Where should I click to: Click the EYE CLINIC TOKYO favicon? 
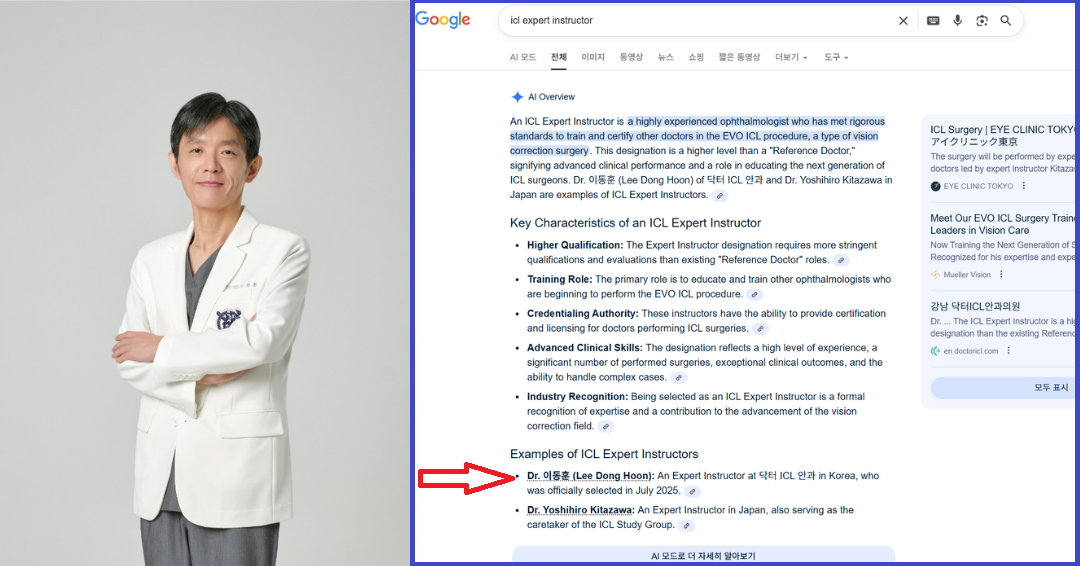click(935, 186)
